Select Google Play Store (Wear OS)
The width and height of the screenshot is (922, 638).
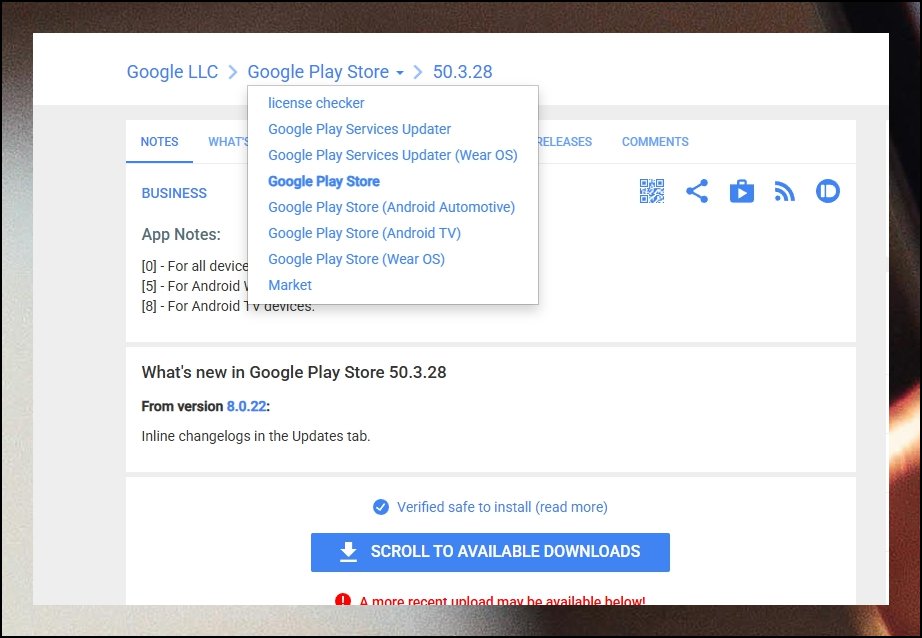356,259
